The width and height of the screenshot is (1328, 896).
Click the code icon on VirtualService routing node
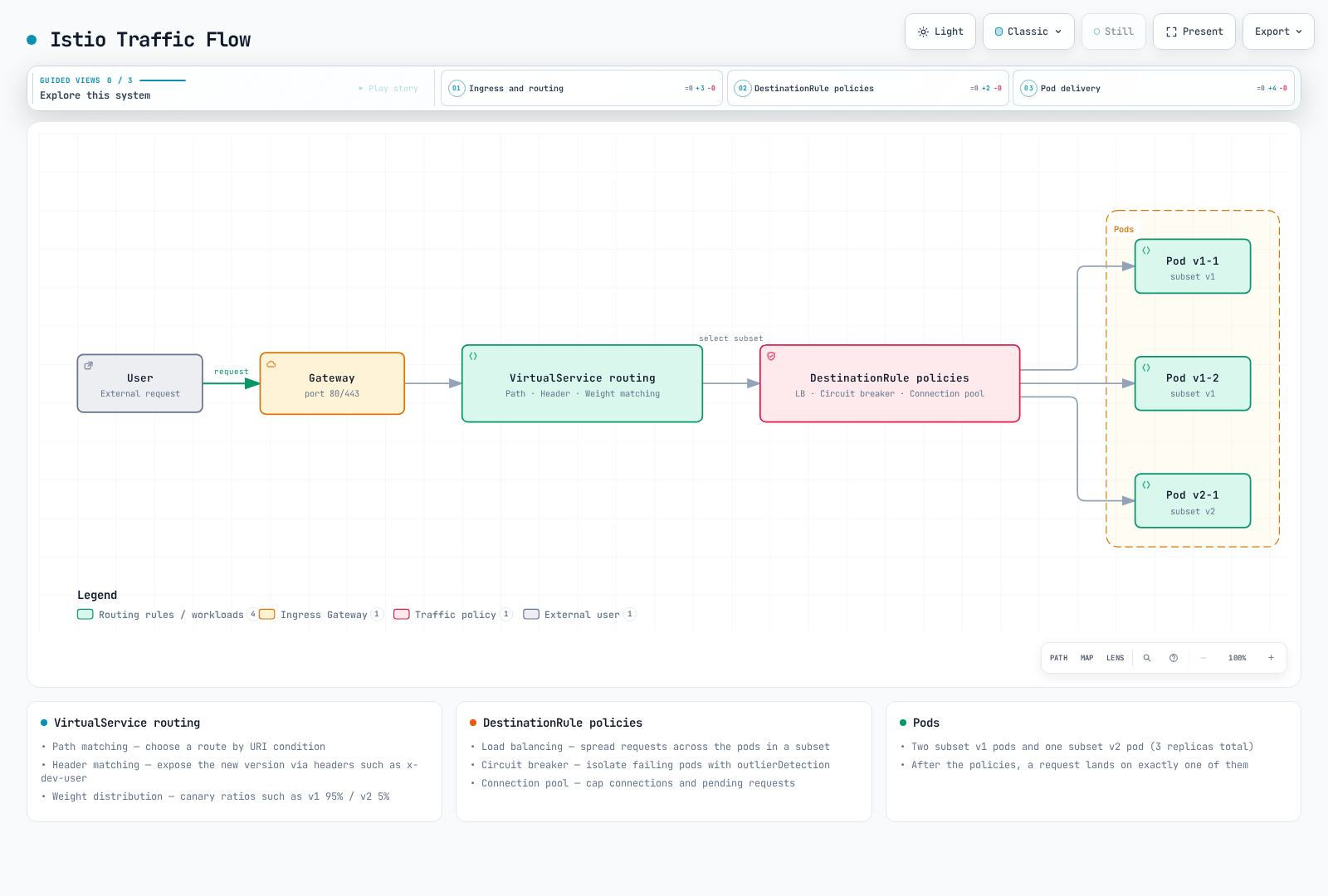click(x=473, y=356)
